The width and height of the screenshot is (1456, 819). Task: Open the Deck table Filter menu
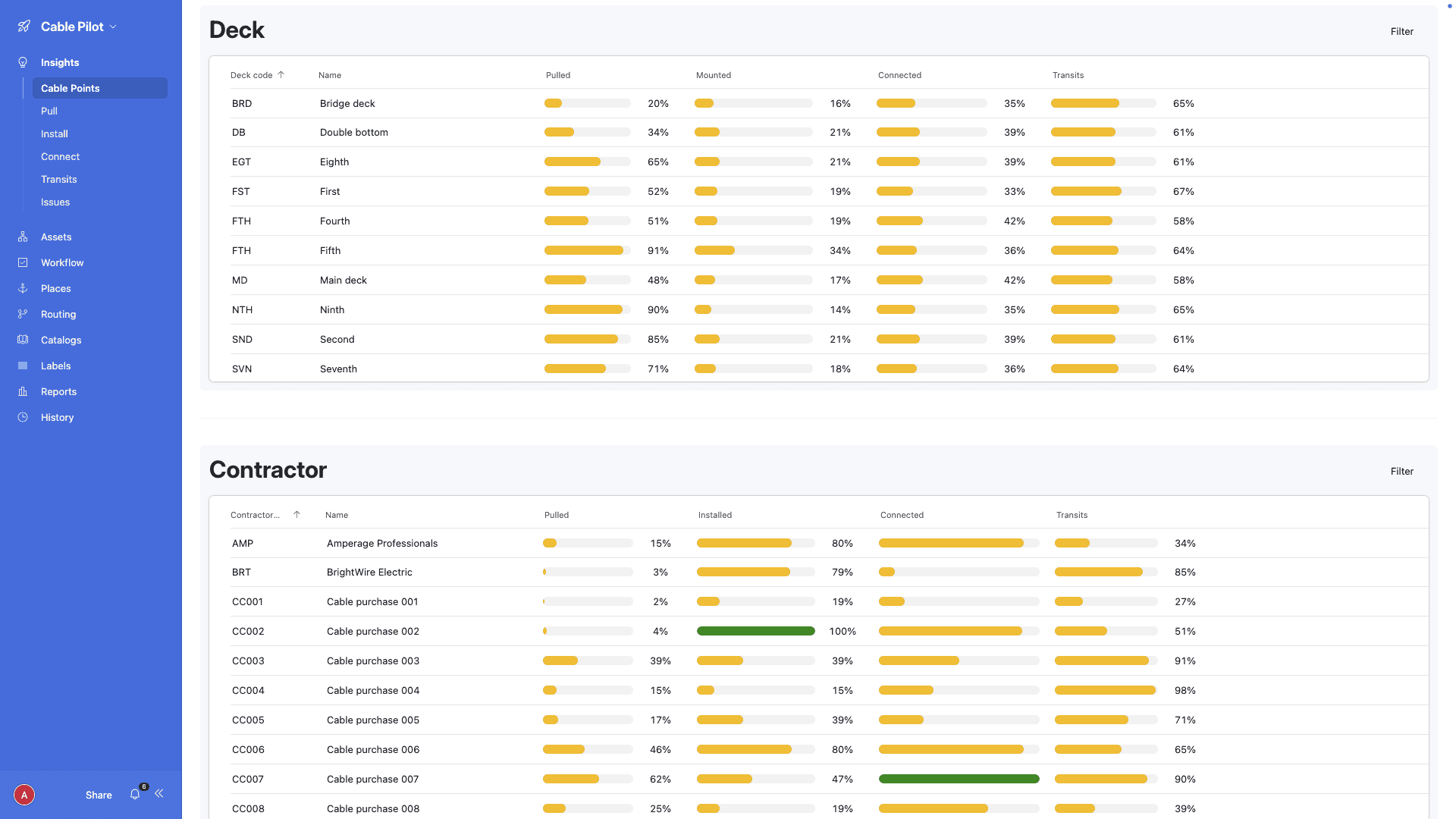pos(1401,31)
